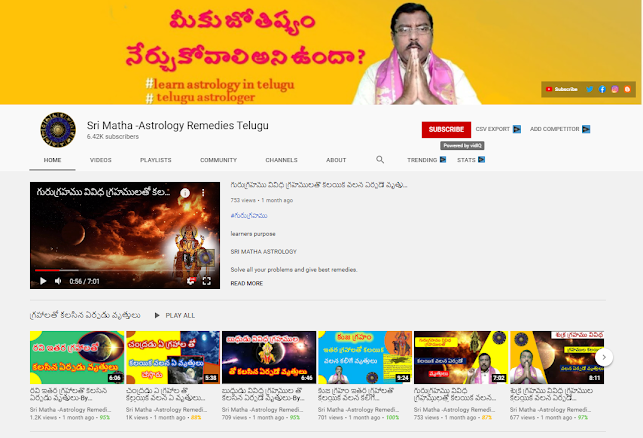Click channel name under the 6:06 video
The image size is (643, 438).
click(x=71, y=409)
